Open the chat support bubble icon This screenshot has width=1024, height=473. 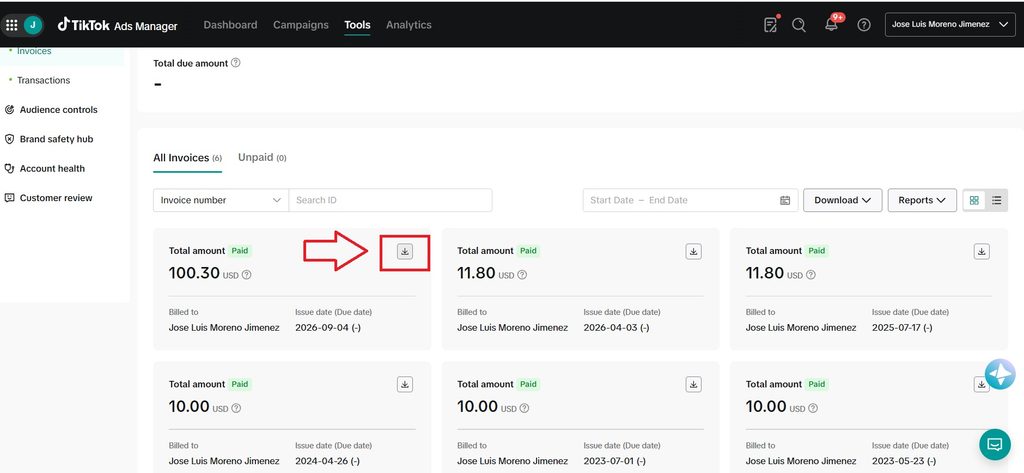[995, 444]
